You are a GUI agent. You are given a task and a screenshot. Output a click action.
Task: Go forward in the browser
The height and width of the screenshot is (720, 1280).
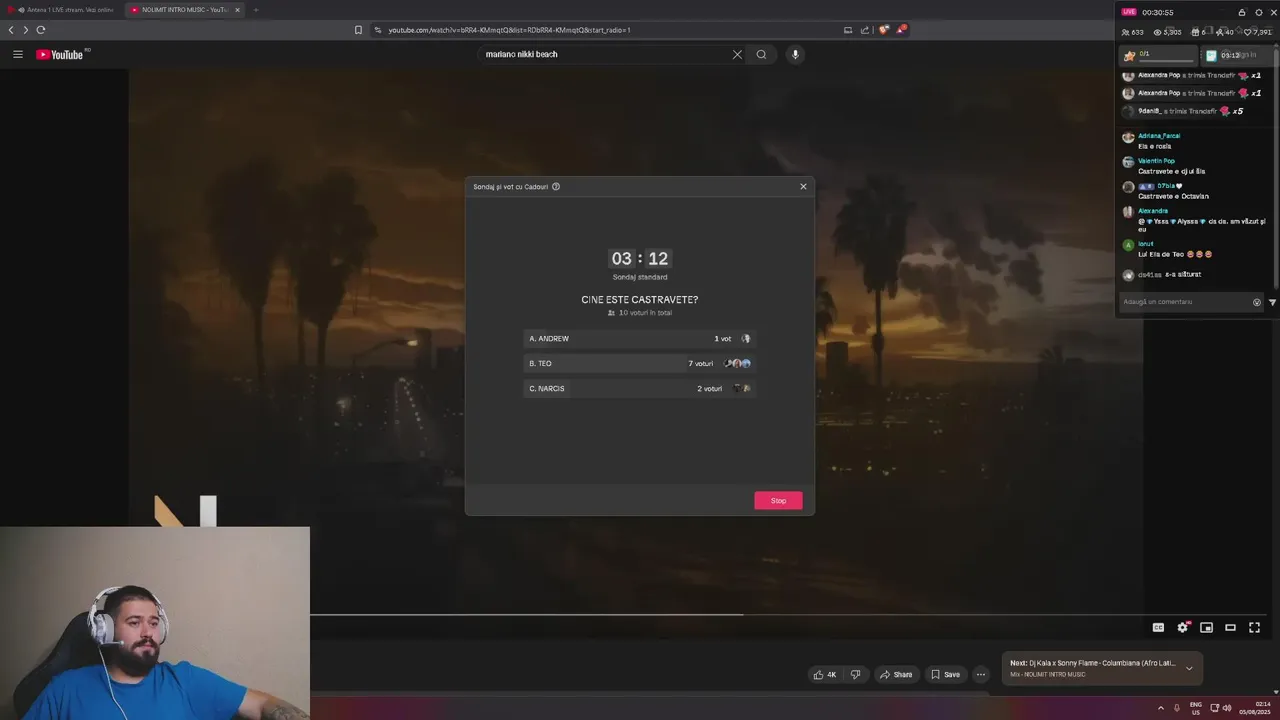[x=25, y=30]
